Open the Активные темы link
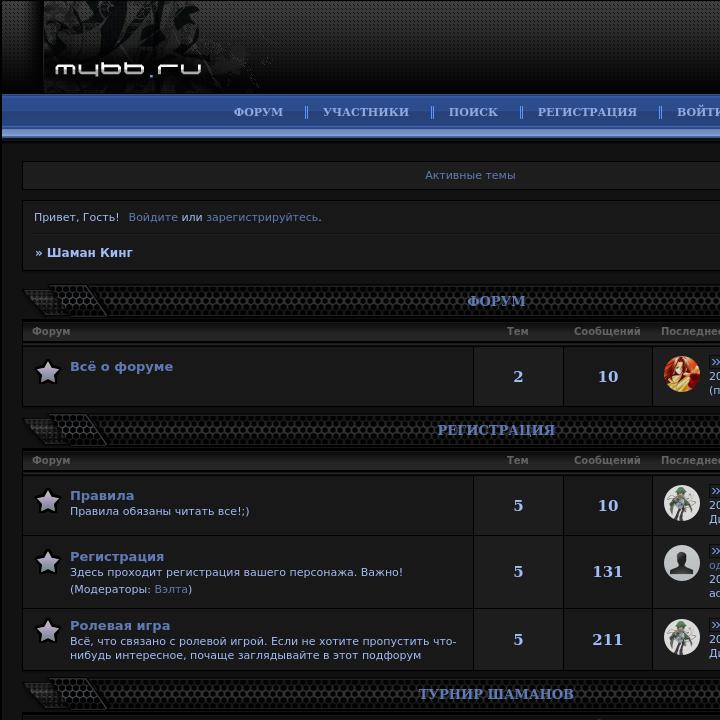 point(470,175)
